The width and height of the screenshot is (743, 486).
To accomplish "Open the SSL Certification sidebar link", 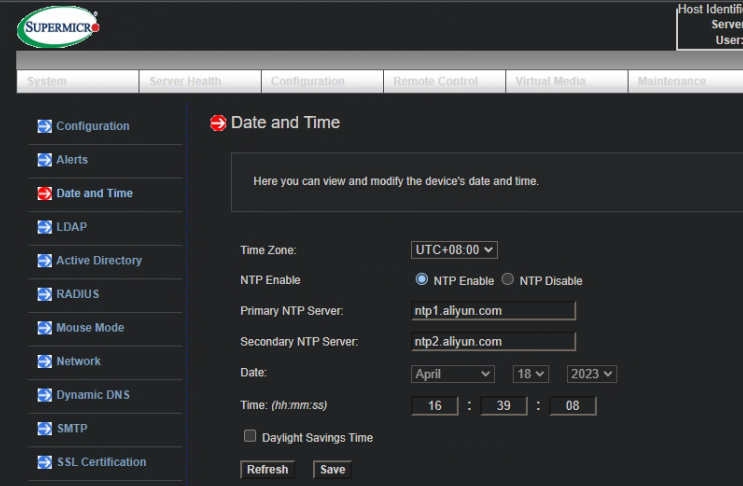I will tap(101, 462).
